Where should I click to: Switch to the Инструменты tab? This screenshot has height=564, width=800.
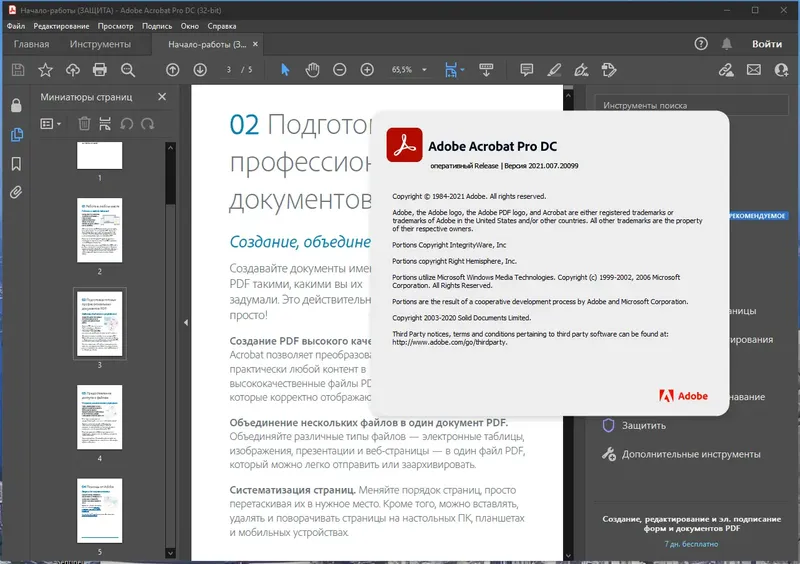tap(101, 44)
